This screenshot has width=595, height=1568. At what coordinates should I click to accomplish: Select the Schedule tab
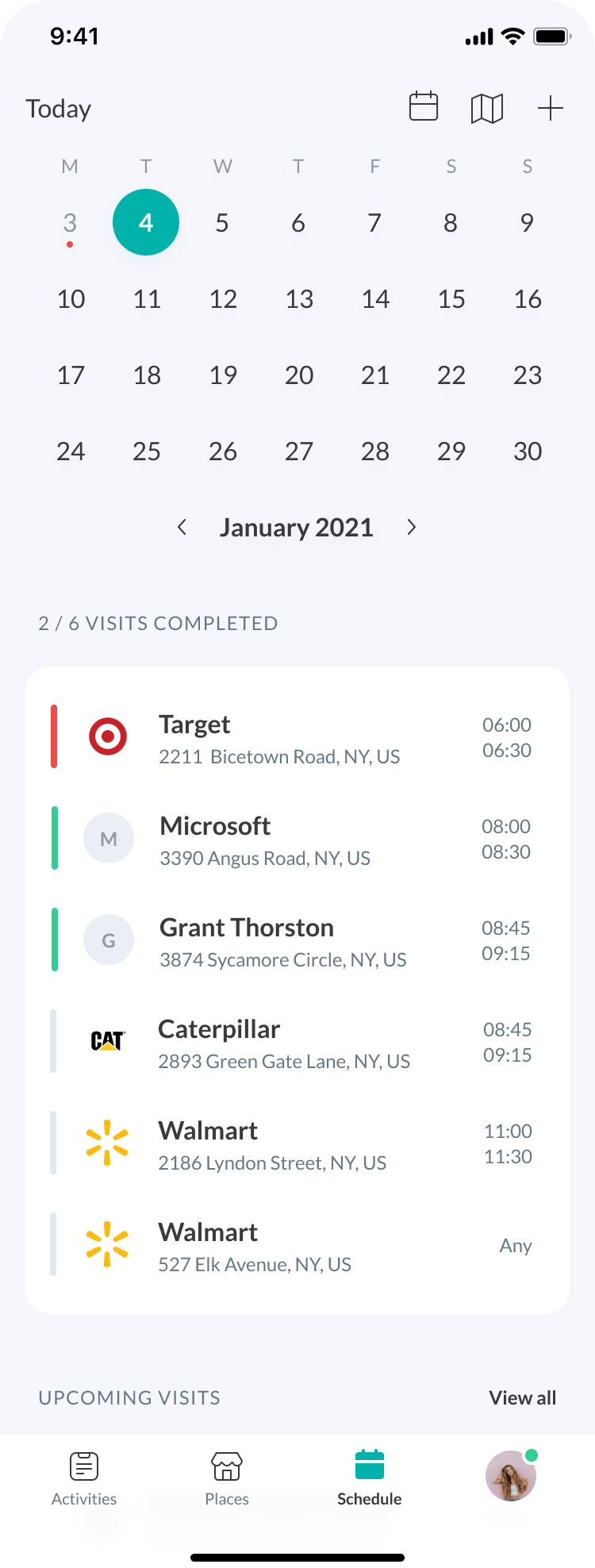[x=370, y=1478]
